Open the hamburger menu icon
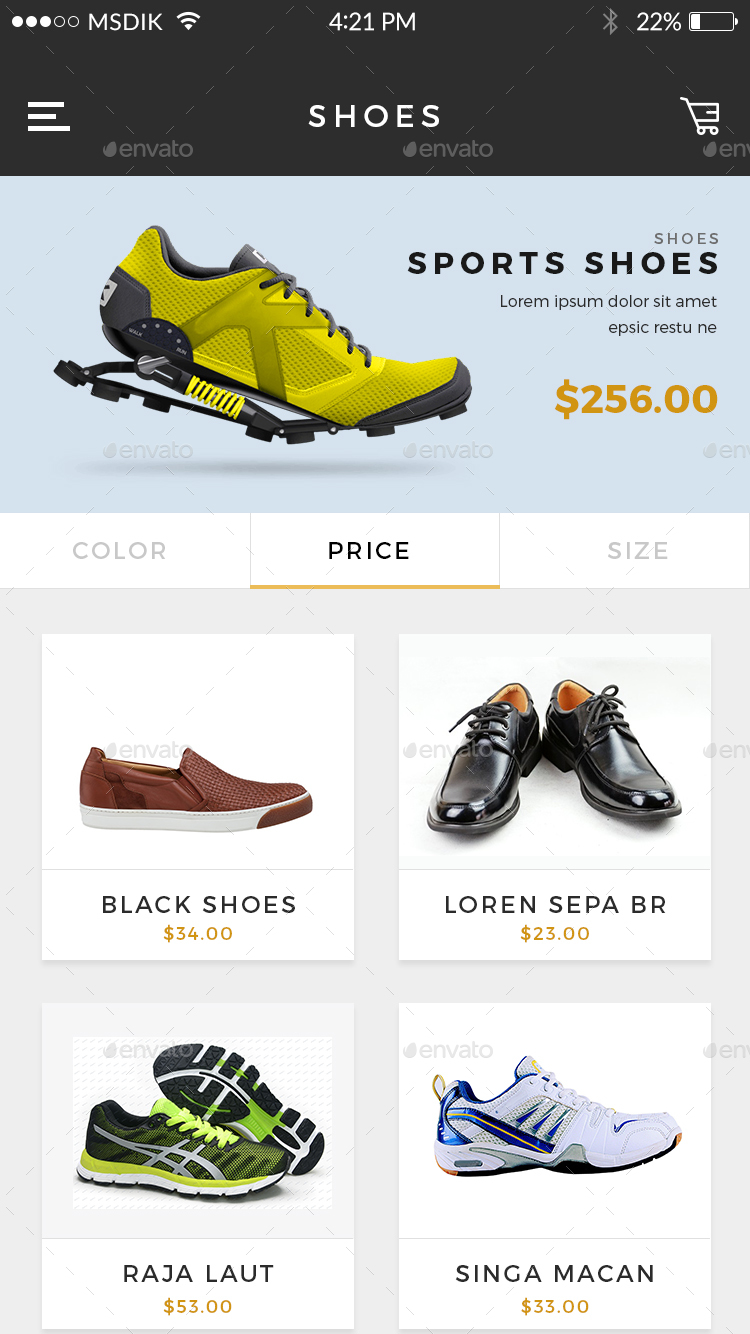 [48, 116]
